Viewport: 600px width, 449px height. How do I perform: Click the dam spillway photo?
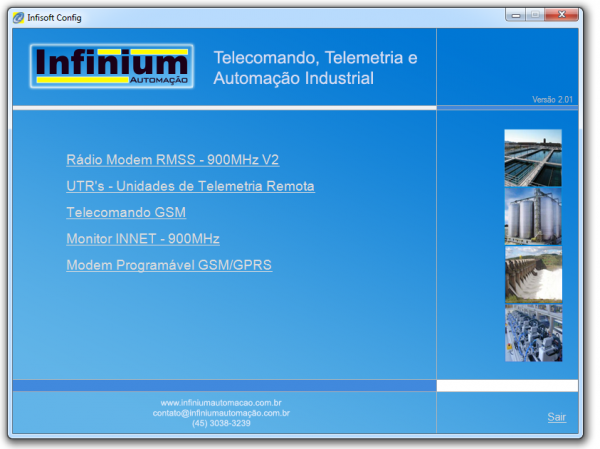(533, 274)
